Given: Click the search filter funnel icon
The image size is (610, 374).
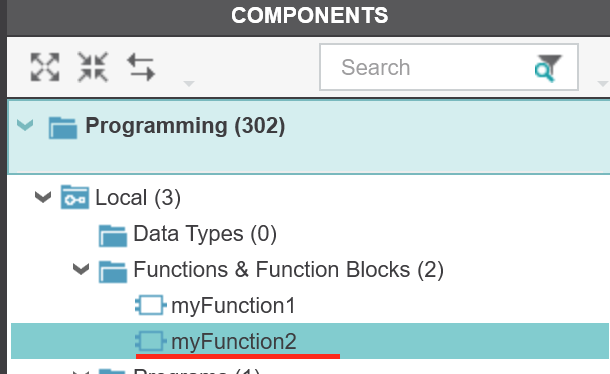Looking at the screenshot, I should point(548,68).
